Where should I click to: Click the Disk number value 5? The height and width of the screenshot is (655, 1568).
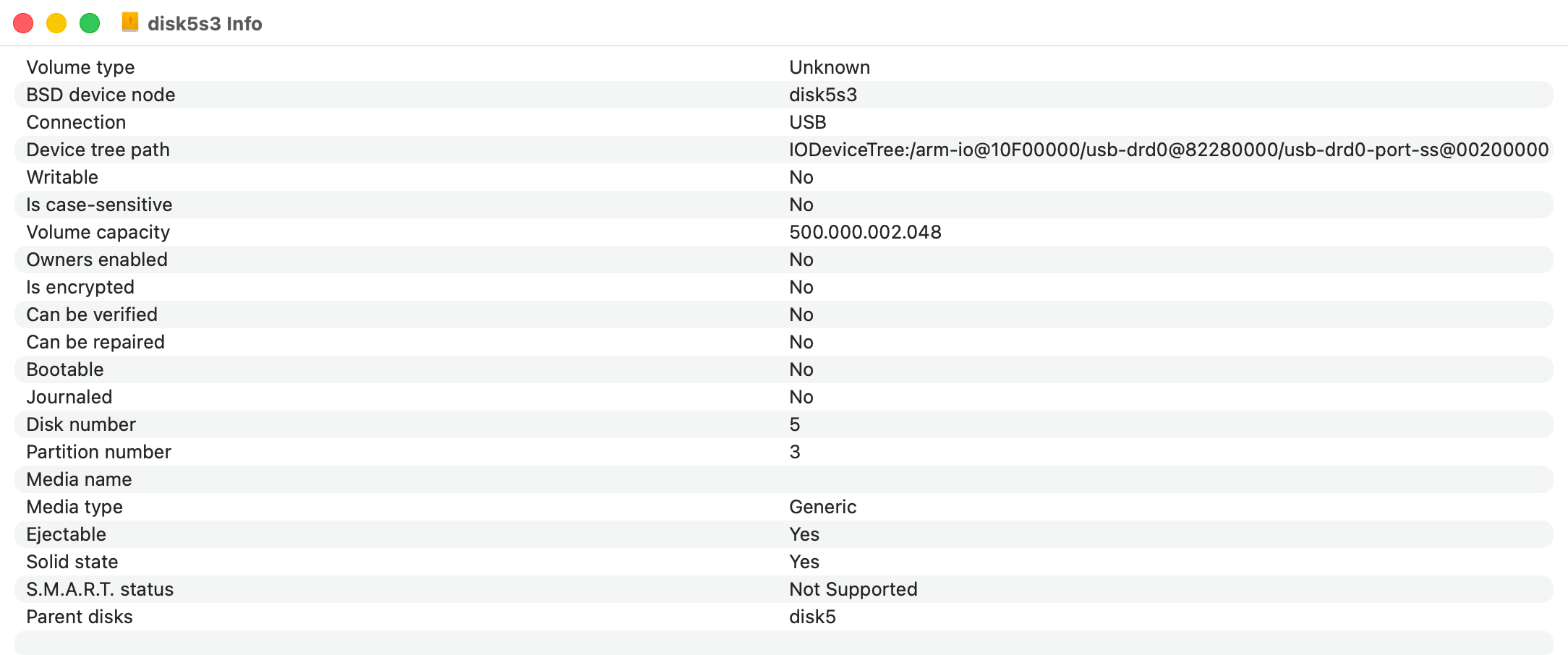click(x=795, y=424)
